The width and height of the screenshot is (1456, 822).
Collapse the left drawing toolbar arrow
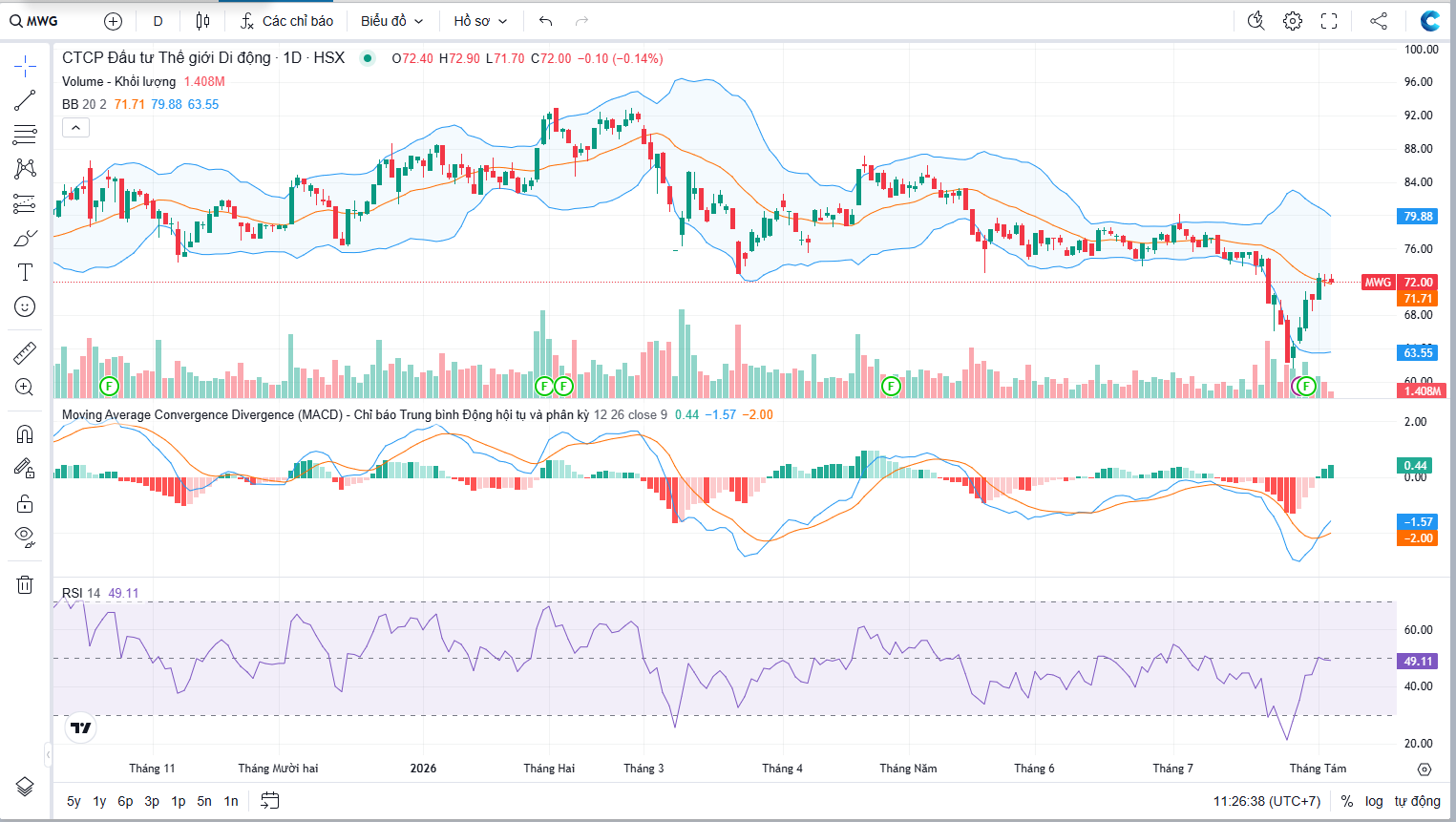click(48, 754)
